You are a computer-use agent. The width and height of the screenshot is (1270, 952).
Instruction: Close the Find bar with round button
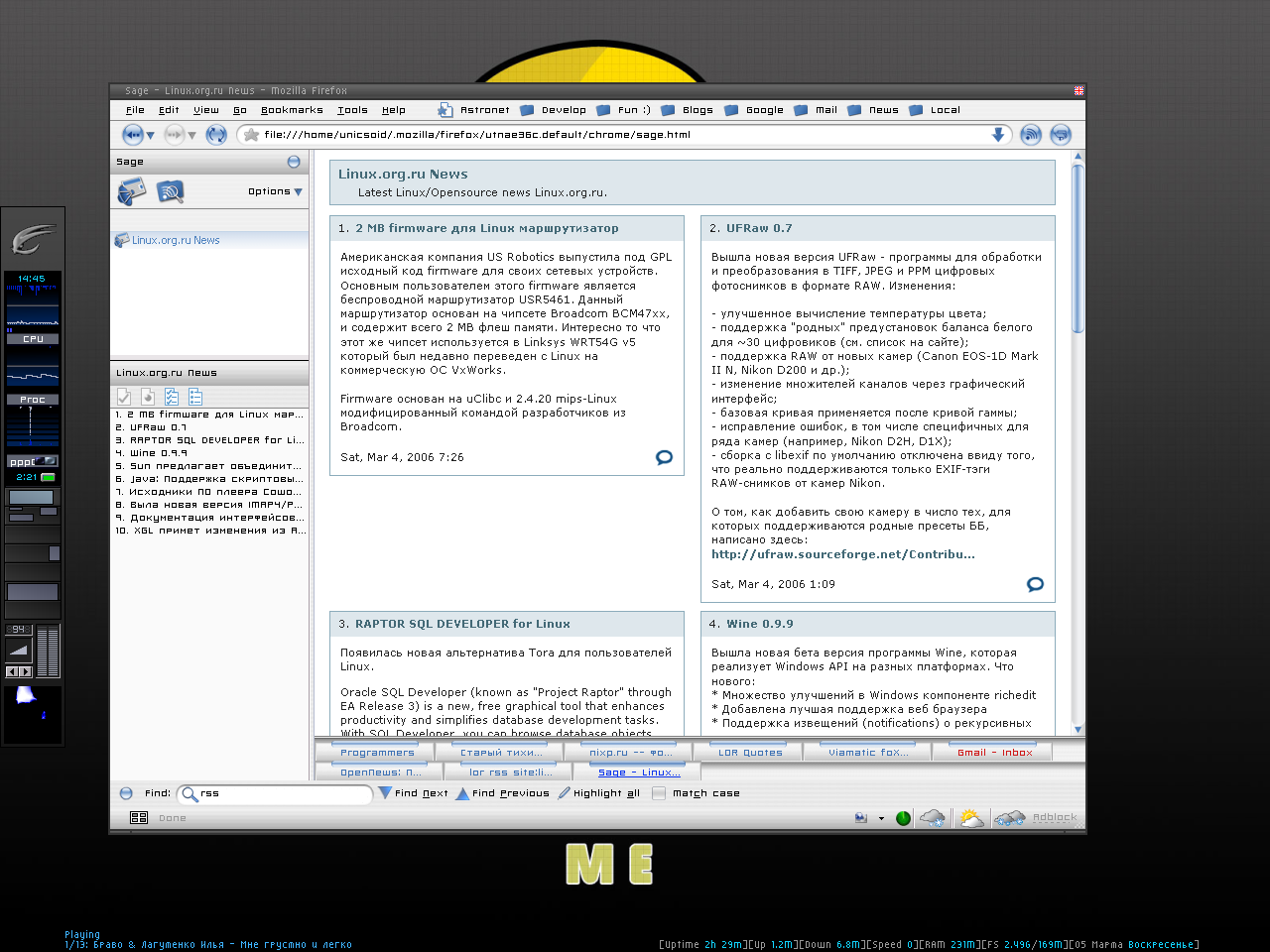(126, 793)
